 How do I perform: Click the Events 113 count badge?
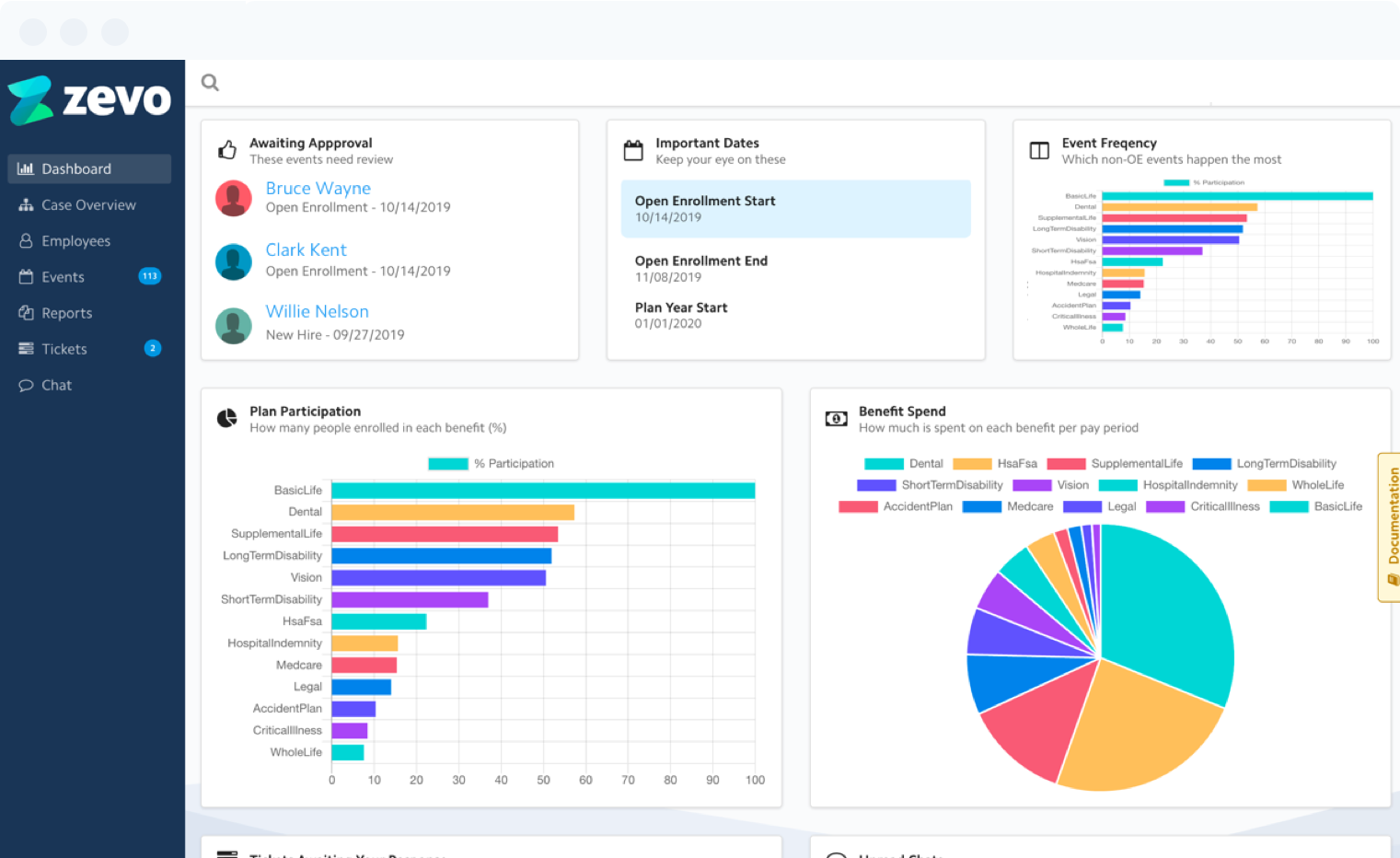tap(149, 276)
